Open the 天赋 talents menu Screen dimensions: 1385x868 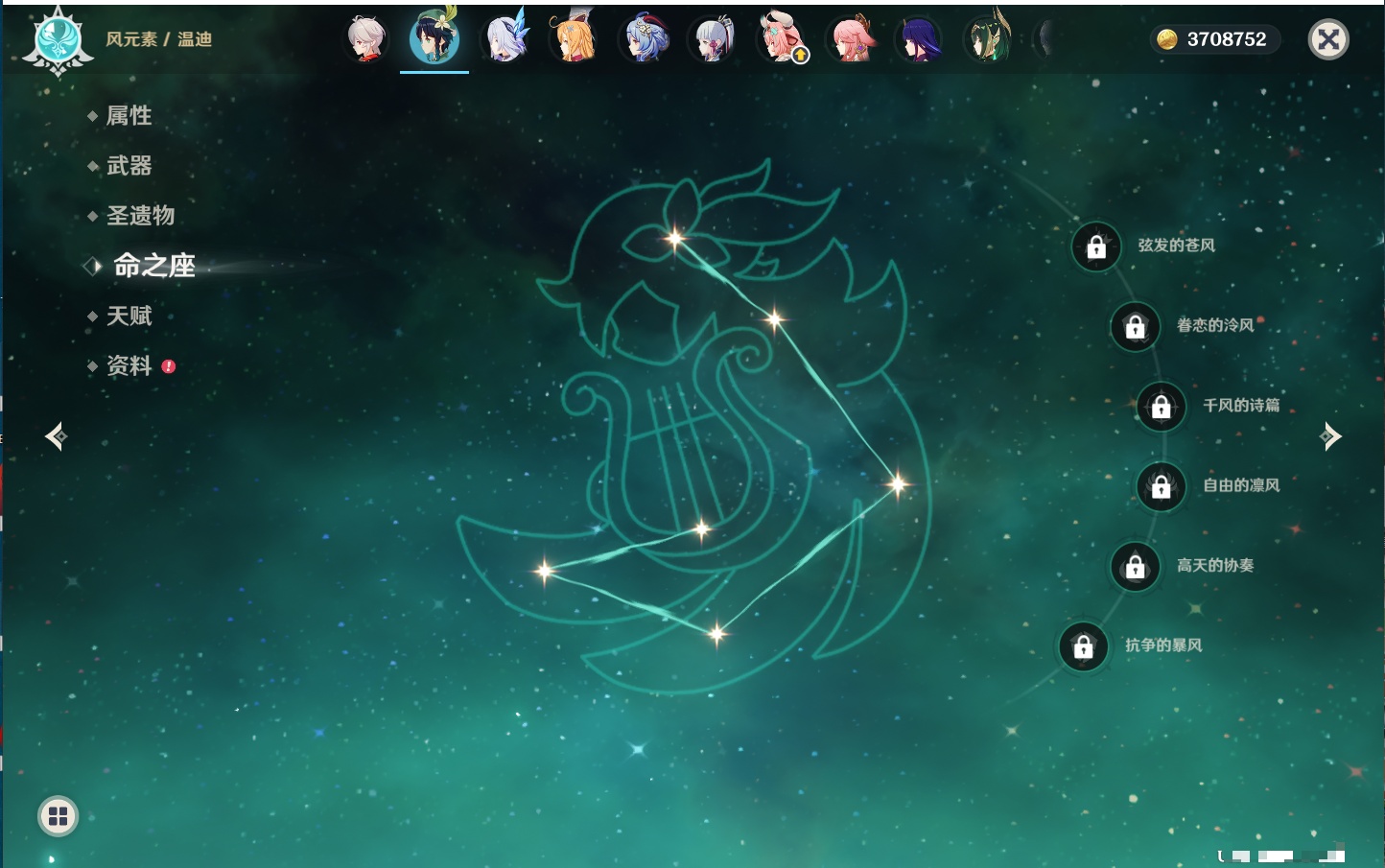[129, 316]
